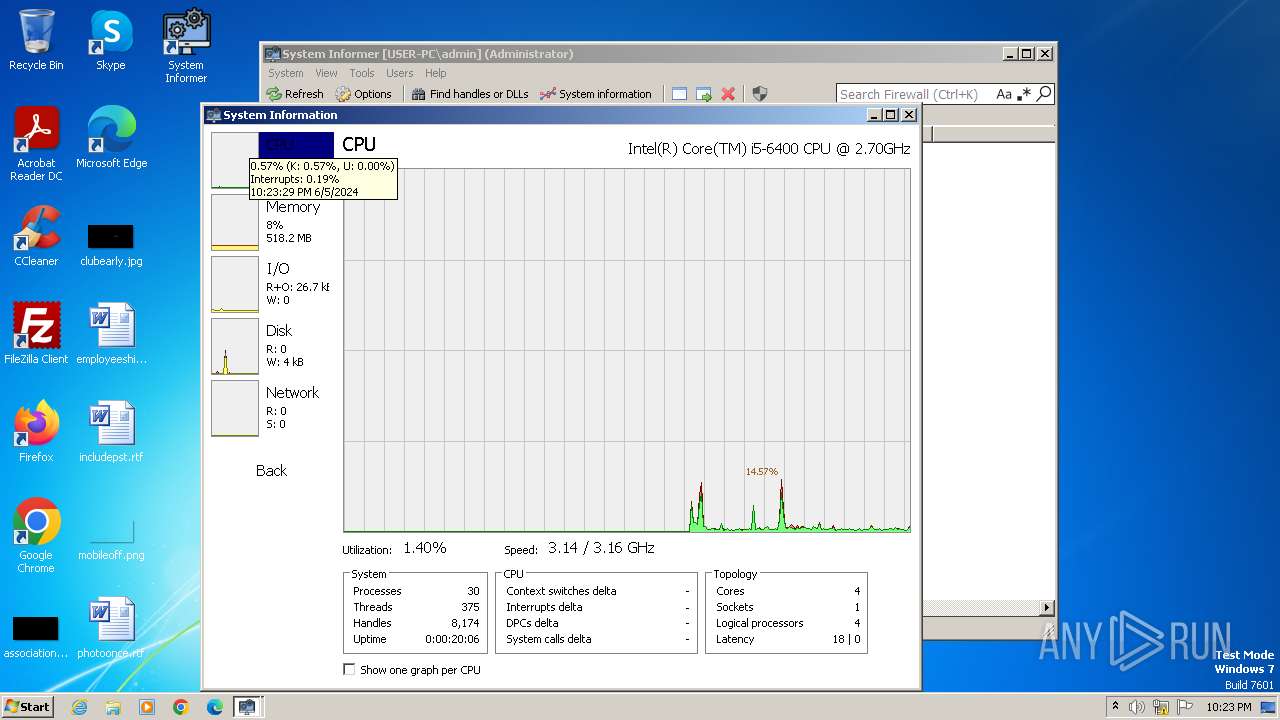Open the Options toolbar button

click(364, 94)
